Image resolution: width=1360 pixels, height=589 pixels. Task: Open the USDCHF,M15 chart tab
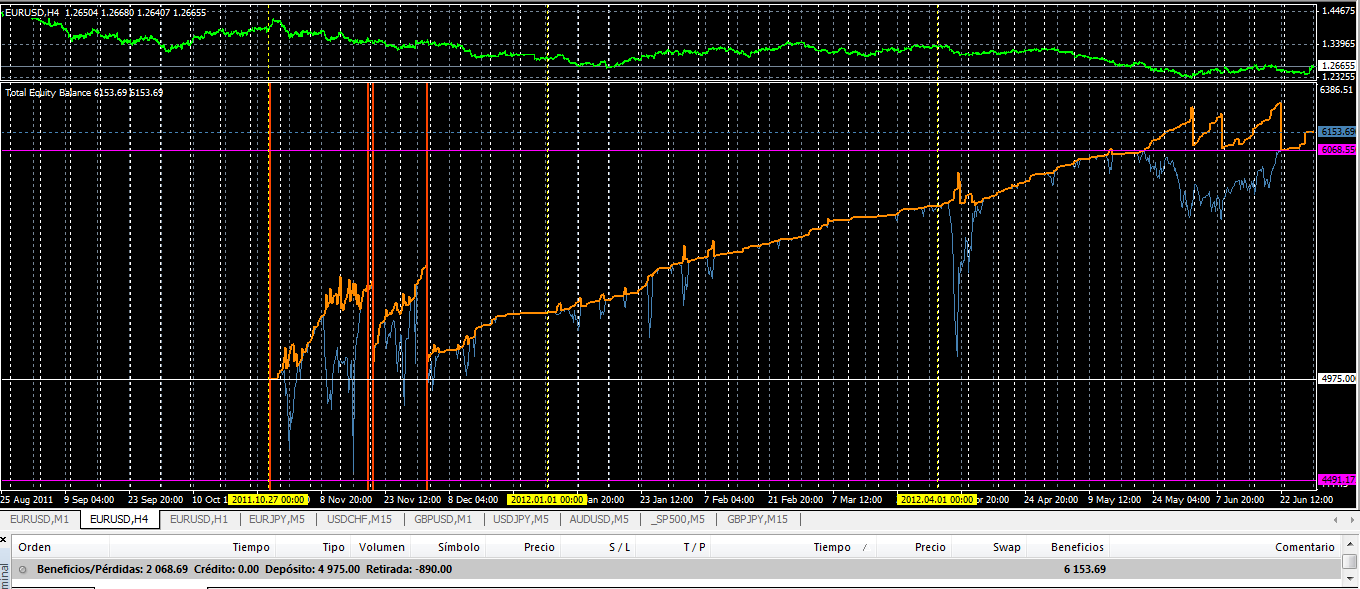(x=360, y=519)
